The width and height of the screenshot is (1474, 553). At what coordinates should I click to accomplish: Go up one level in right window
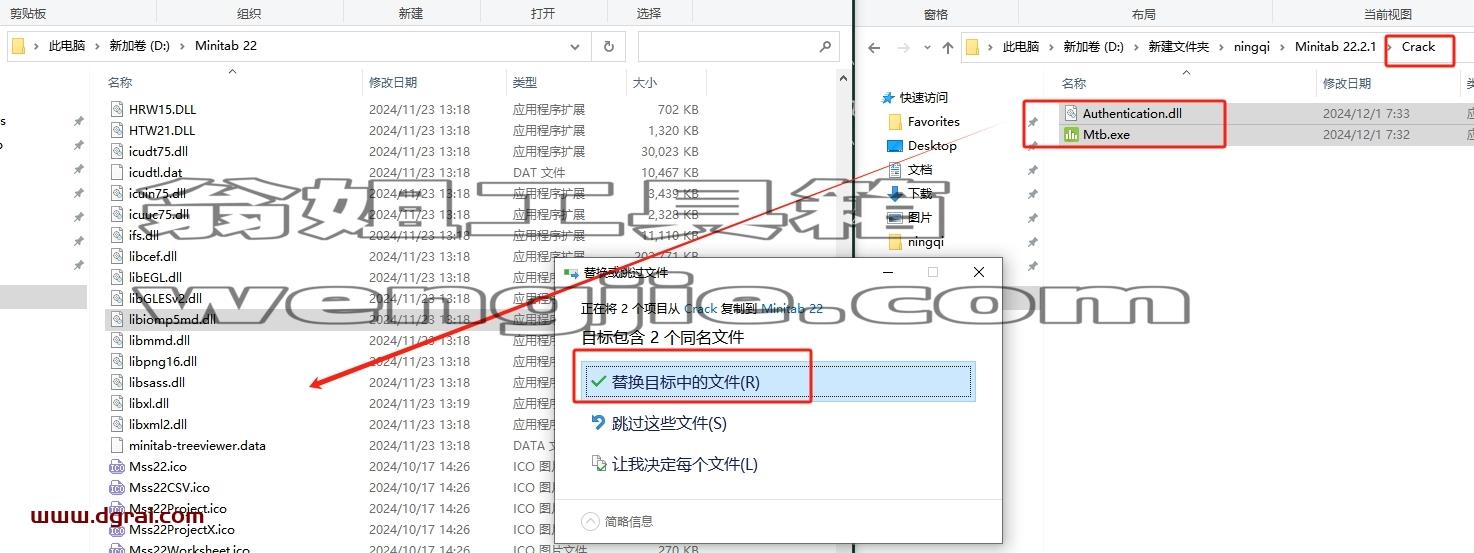(948, 47)
